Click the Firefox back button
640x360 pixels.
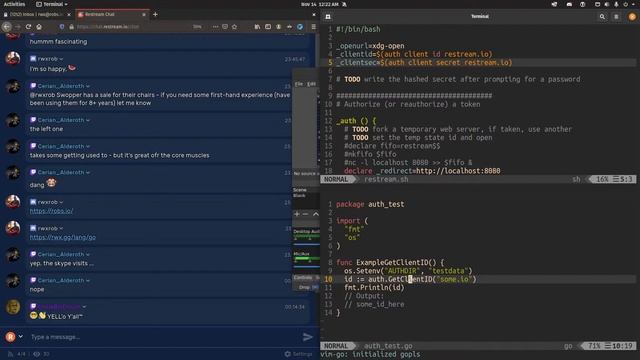[x=7, y=27]
